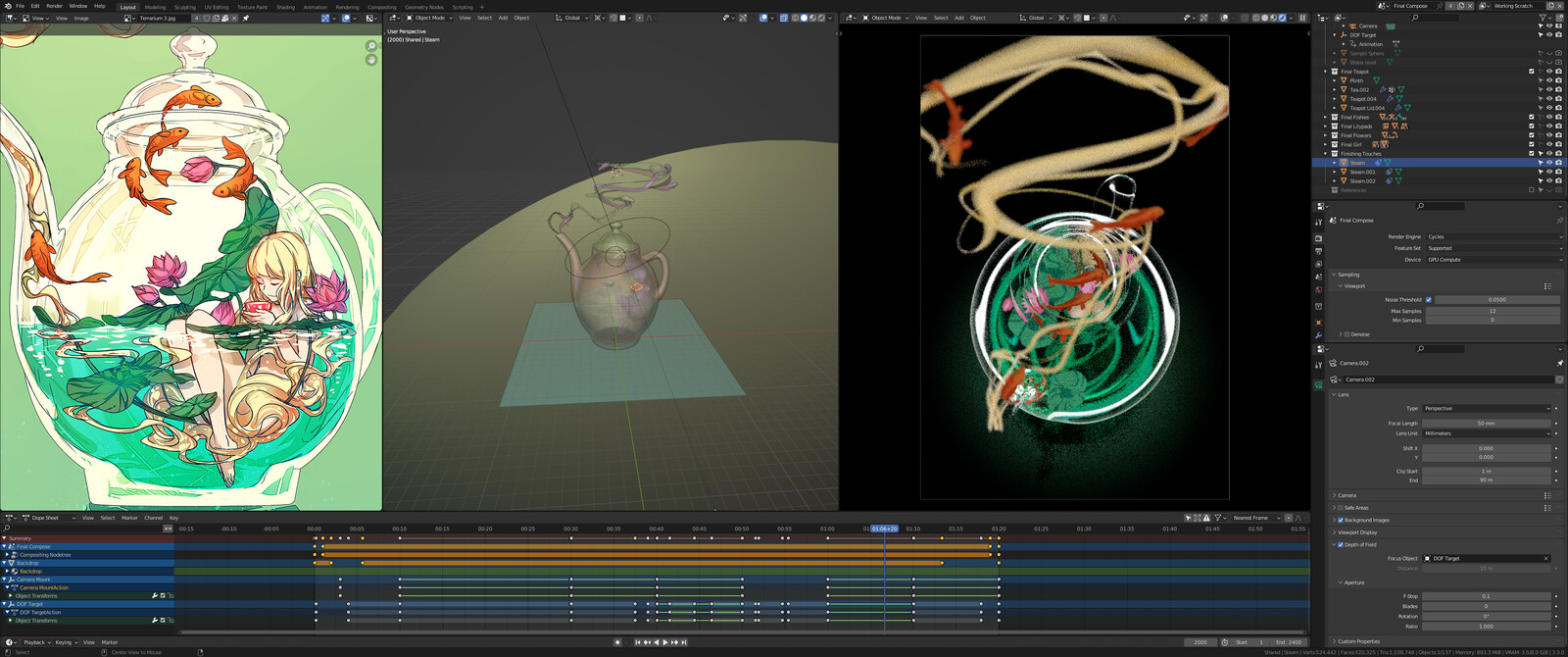Toggle fake user shield for Camera.002
The width and height of the screenshot is (1568, 657).
[1559, 379]
